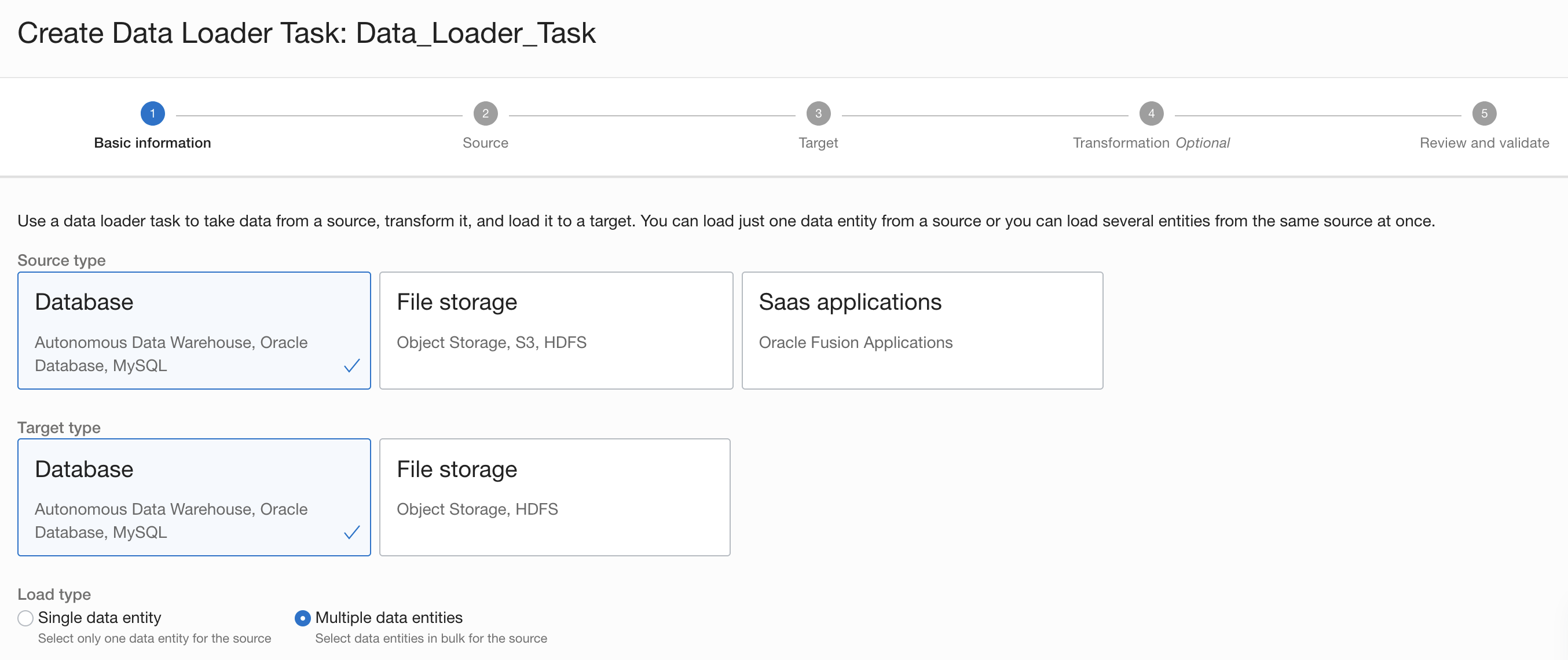Click the step 5 Review and validate indicator

(1484, 113)
